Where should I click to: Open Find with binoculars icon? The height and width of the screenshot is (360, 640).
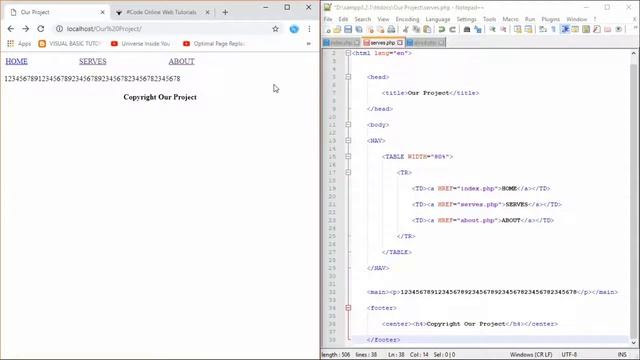point(467,29)
